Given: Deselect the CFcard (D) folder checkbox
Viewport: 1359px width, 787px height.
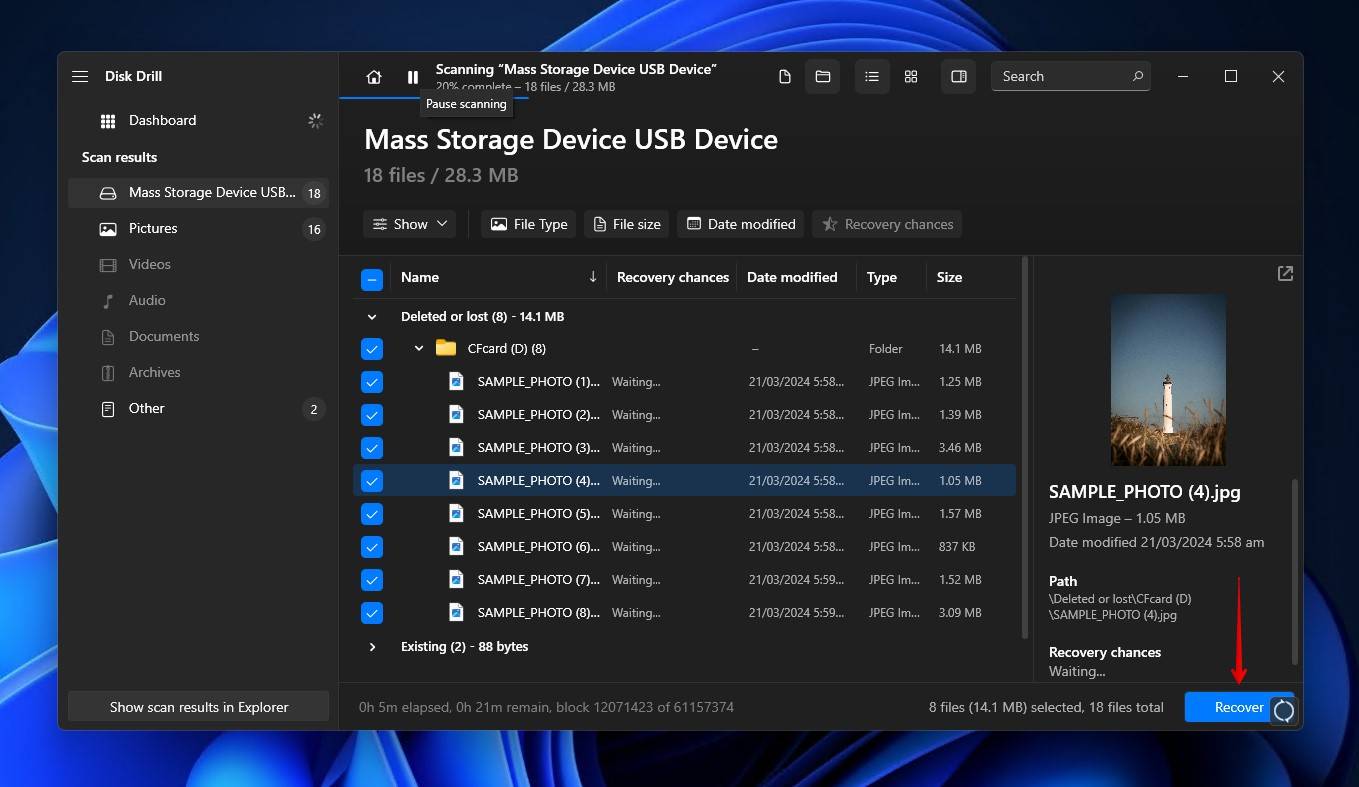Looking at the screenshot, I should pyautogui.click(x=372, y=348).
